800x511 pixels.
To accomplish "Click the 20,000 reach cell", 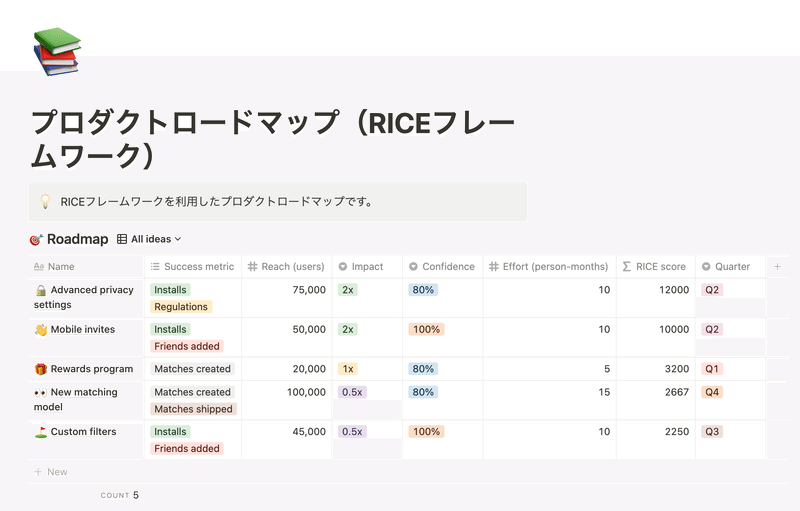I will [287, 369].
